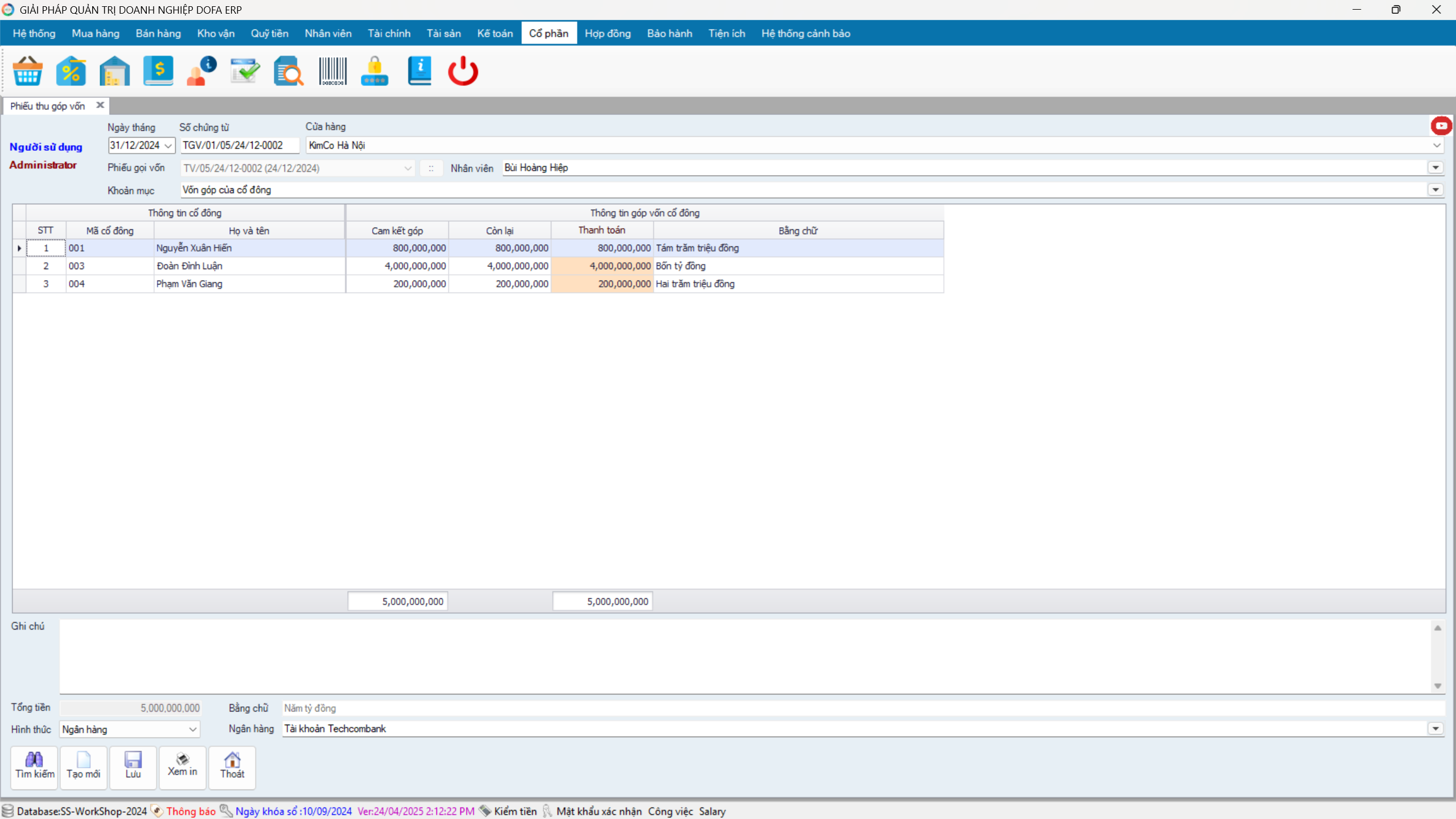The image size is (1456, 819).
Task: Click the dollar cash book icon
Action: coord(158,71)
